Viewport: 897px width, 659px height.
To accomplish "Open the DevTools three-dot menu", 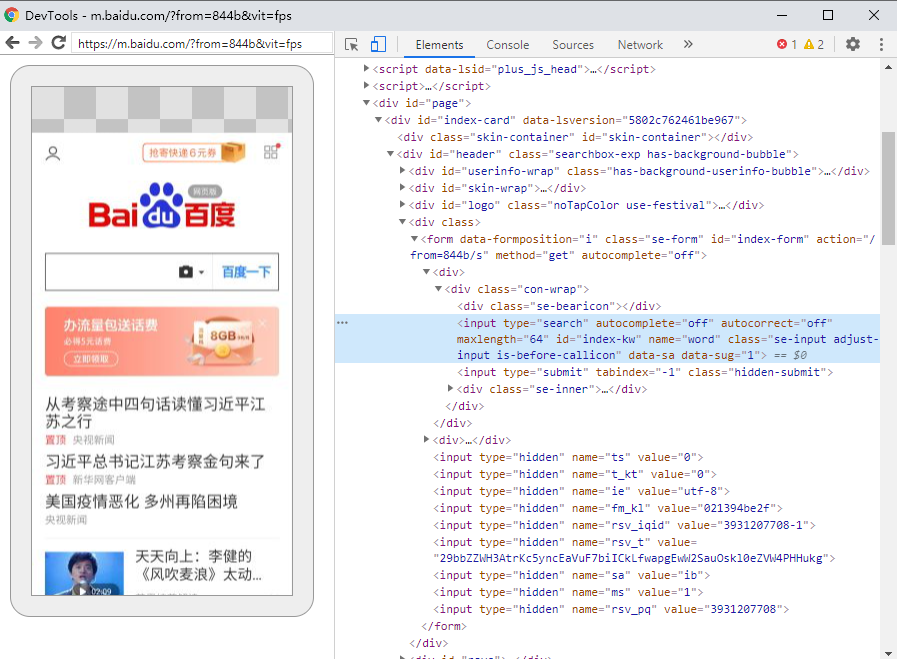I will pos(881,44).
